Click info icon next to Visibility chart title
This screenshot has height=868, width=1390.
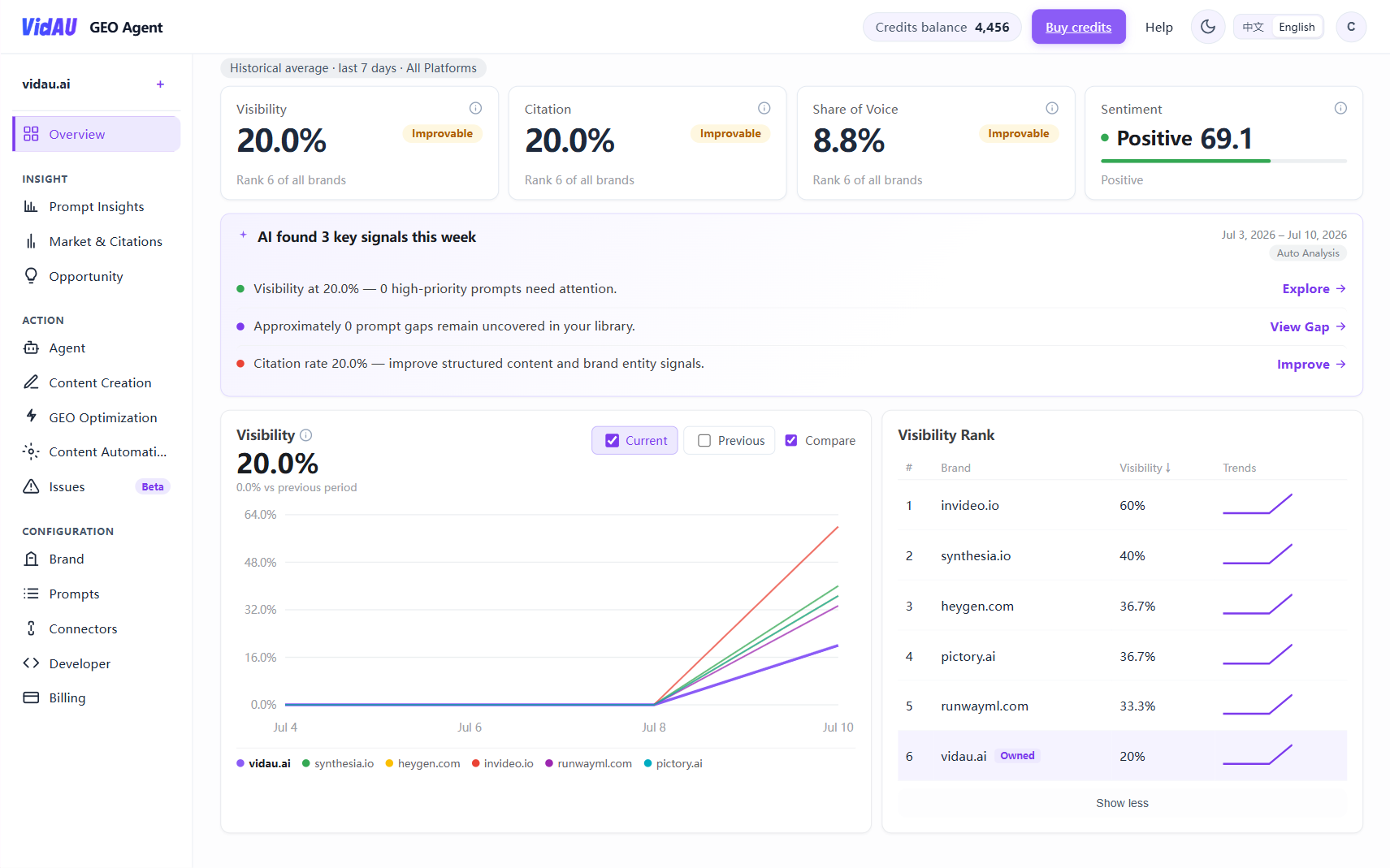click(x=305, y=435)
